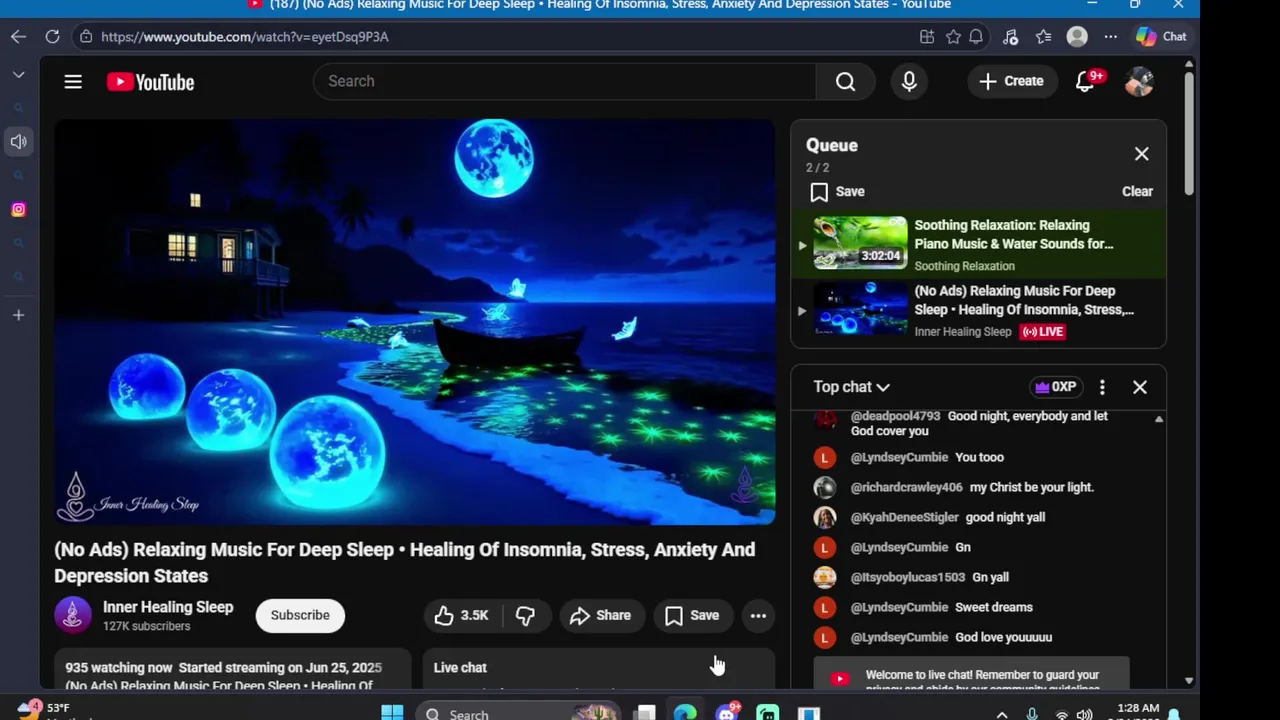Dislike the video with thumbs down
Viewport: 1280px width, 720px height.
525,616
